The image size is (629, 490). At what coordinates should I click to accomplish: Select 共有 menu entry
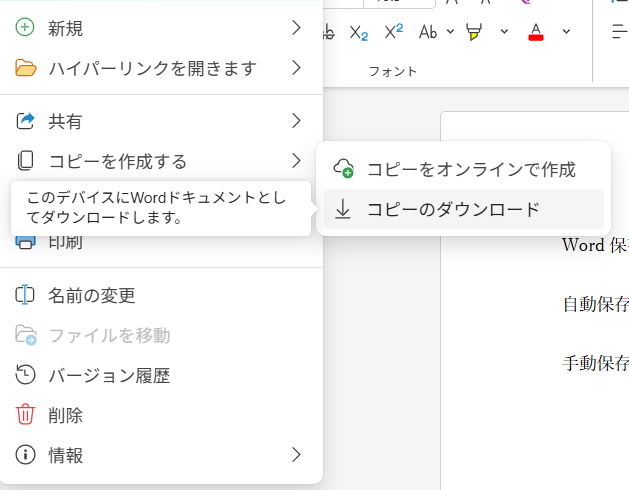(161, 121)
